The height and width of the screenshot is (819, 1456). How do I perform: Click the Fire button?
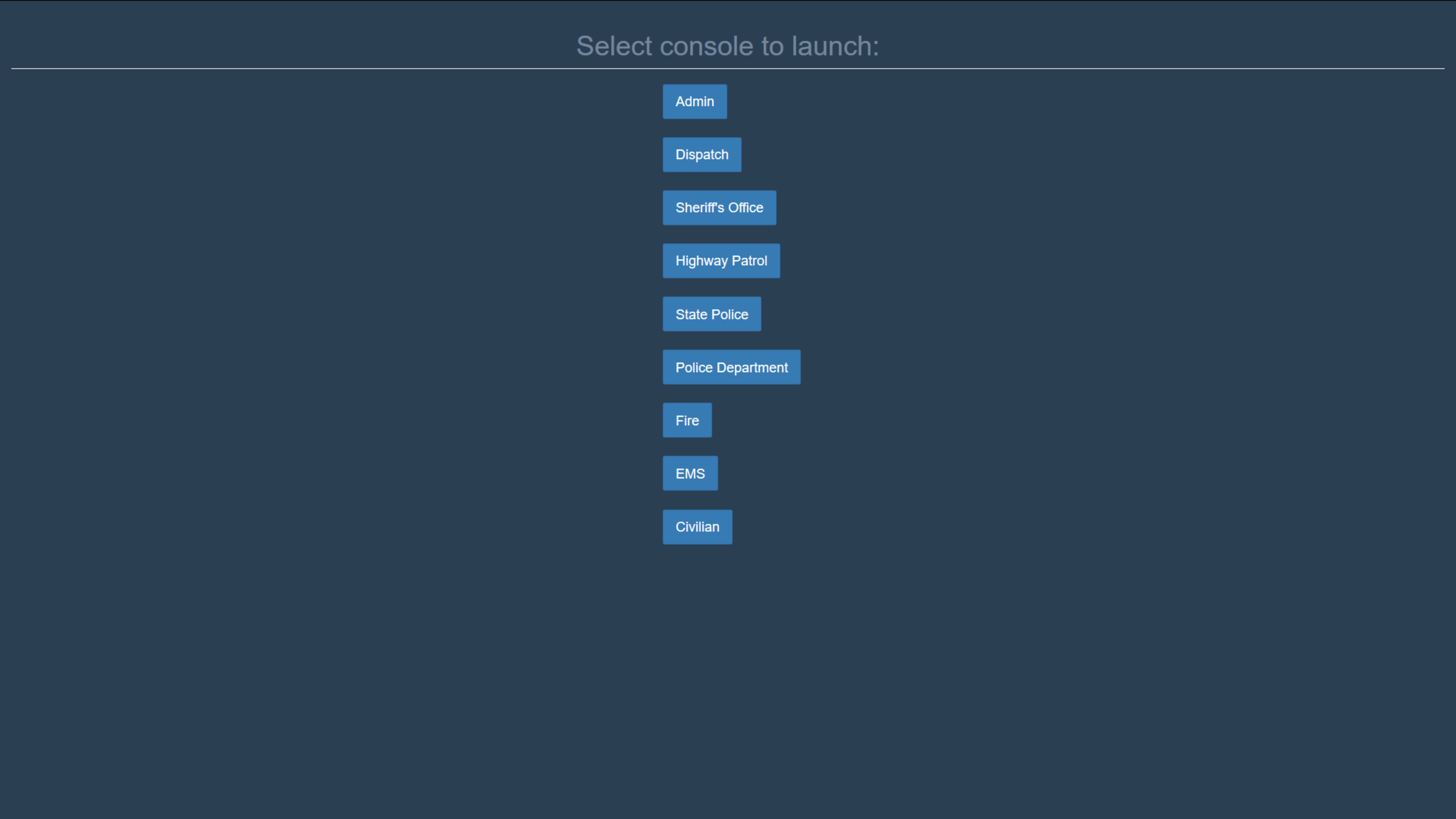click(x=687, y=420)
